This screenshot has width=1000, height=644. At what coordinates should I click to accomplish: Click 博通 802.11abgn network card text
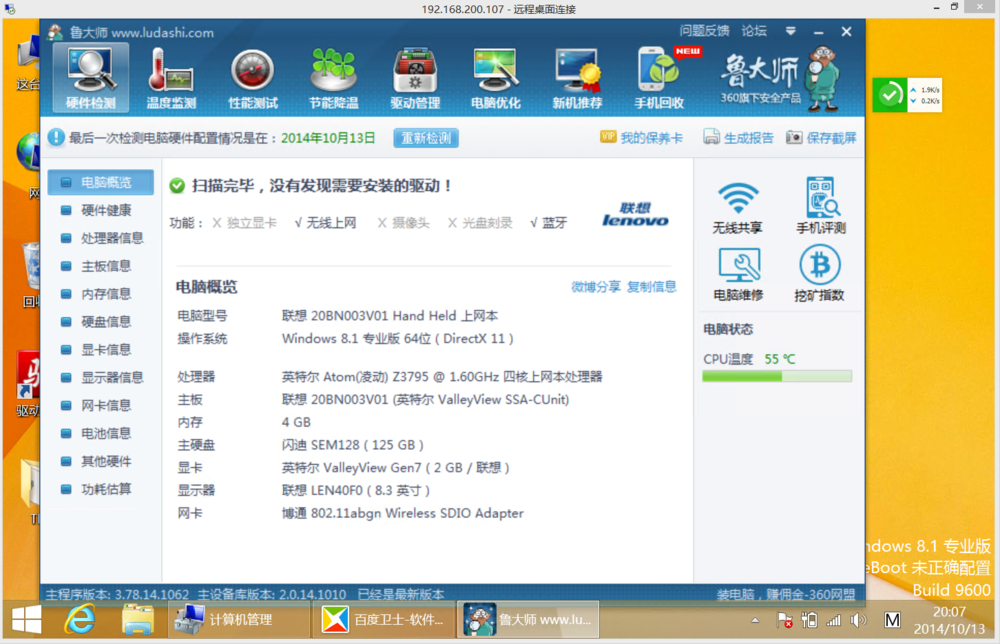click(402, 513)
